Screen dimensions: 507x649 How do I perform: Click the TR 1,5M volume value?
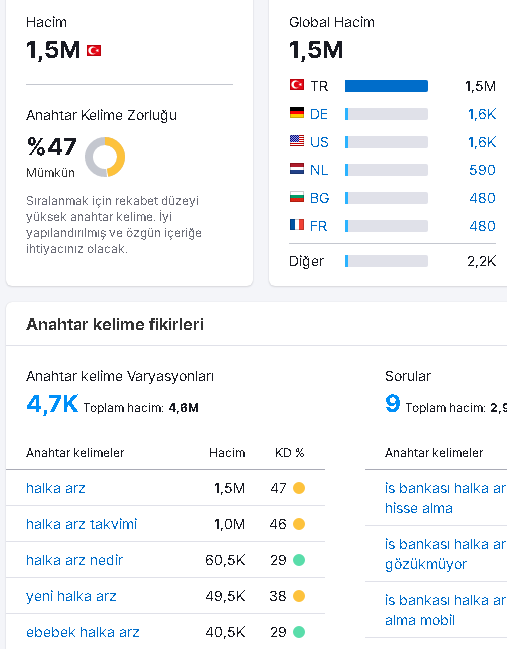pyautogui.click(x=481, y=86)
